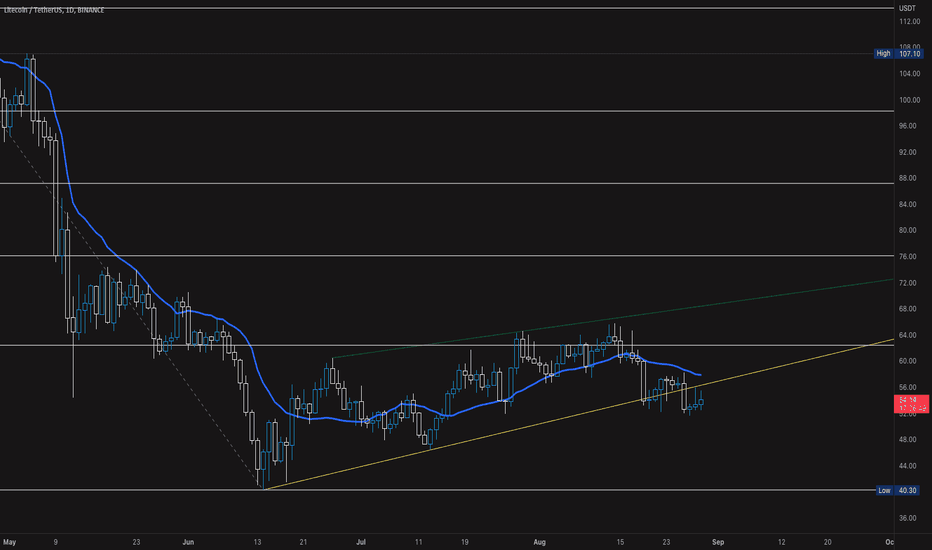This screenshot has width=932, height=550.
Task: Select the yellow ascending trendline
Action: coord(578,413)
